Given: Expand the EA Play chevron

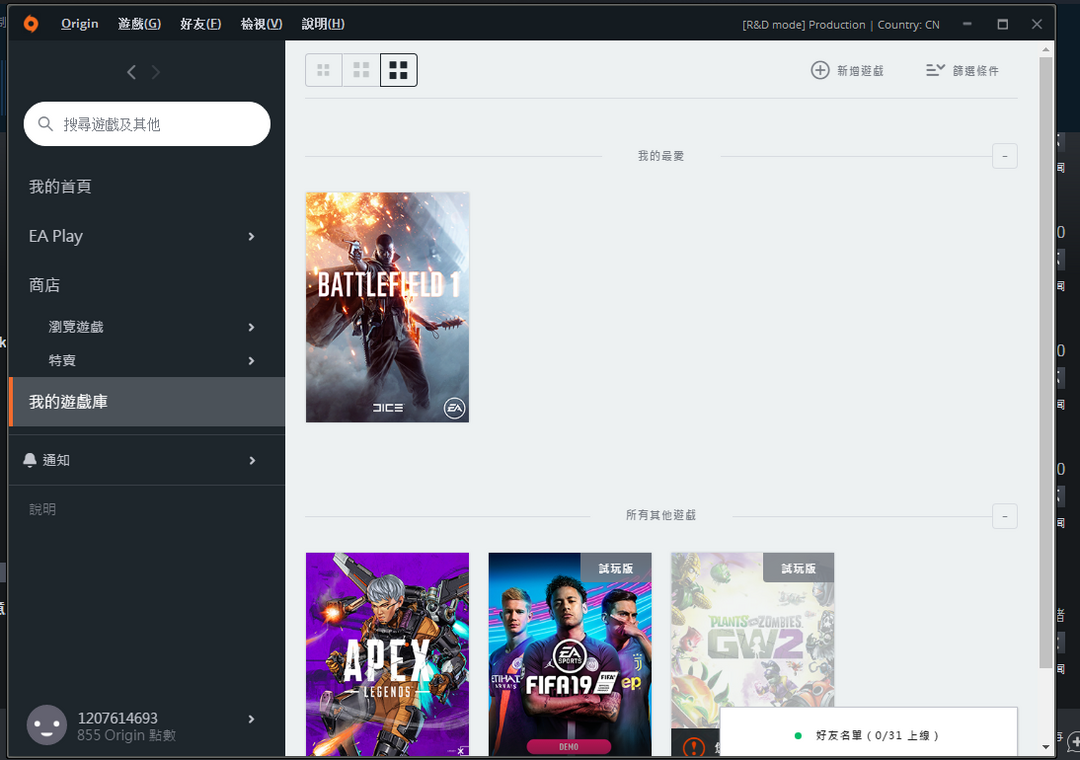Looking at the screenshot, I should 251,236.
